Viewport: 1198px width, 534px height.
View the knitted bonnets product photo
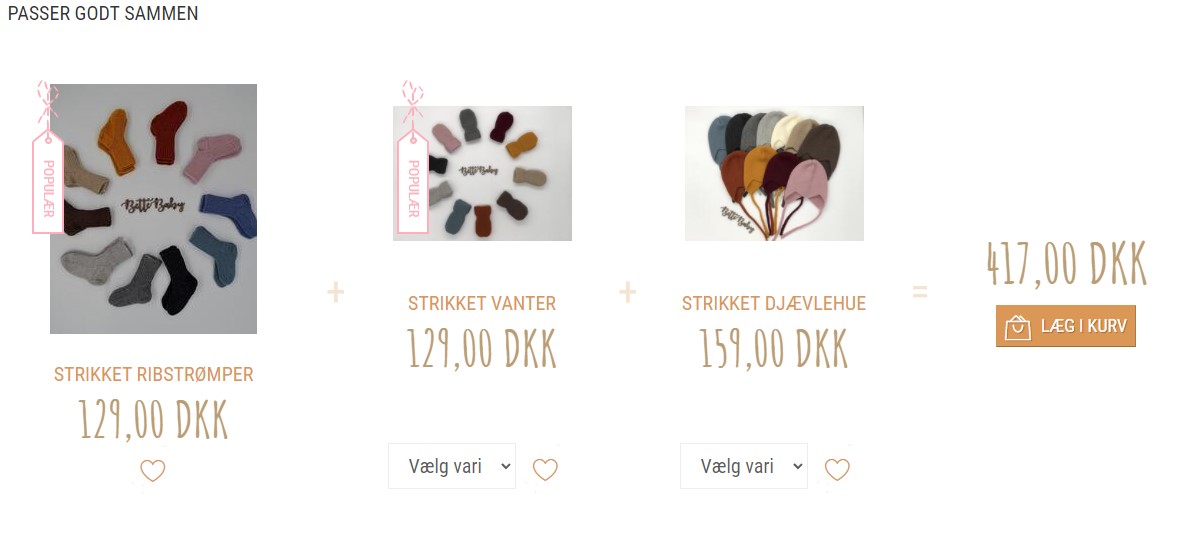(774, 173)
